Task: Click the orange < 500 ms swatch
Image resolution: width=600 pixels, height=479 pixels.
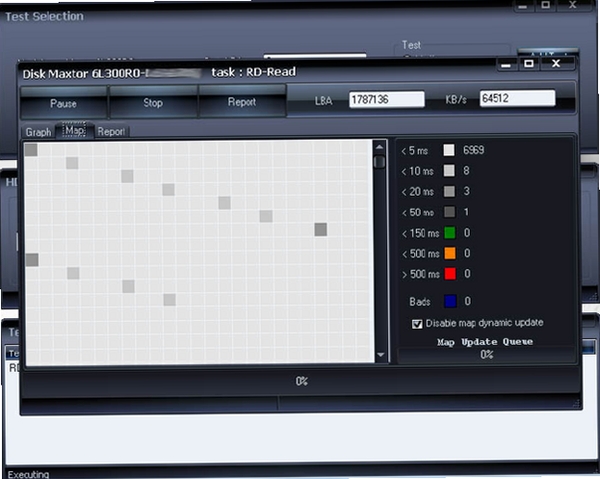Action: pos(450,253)
